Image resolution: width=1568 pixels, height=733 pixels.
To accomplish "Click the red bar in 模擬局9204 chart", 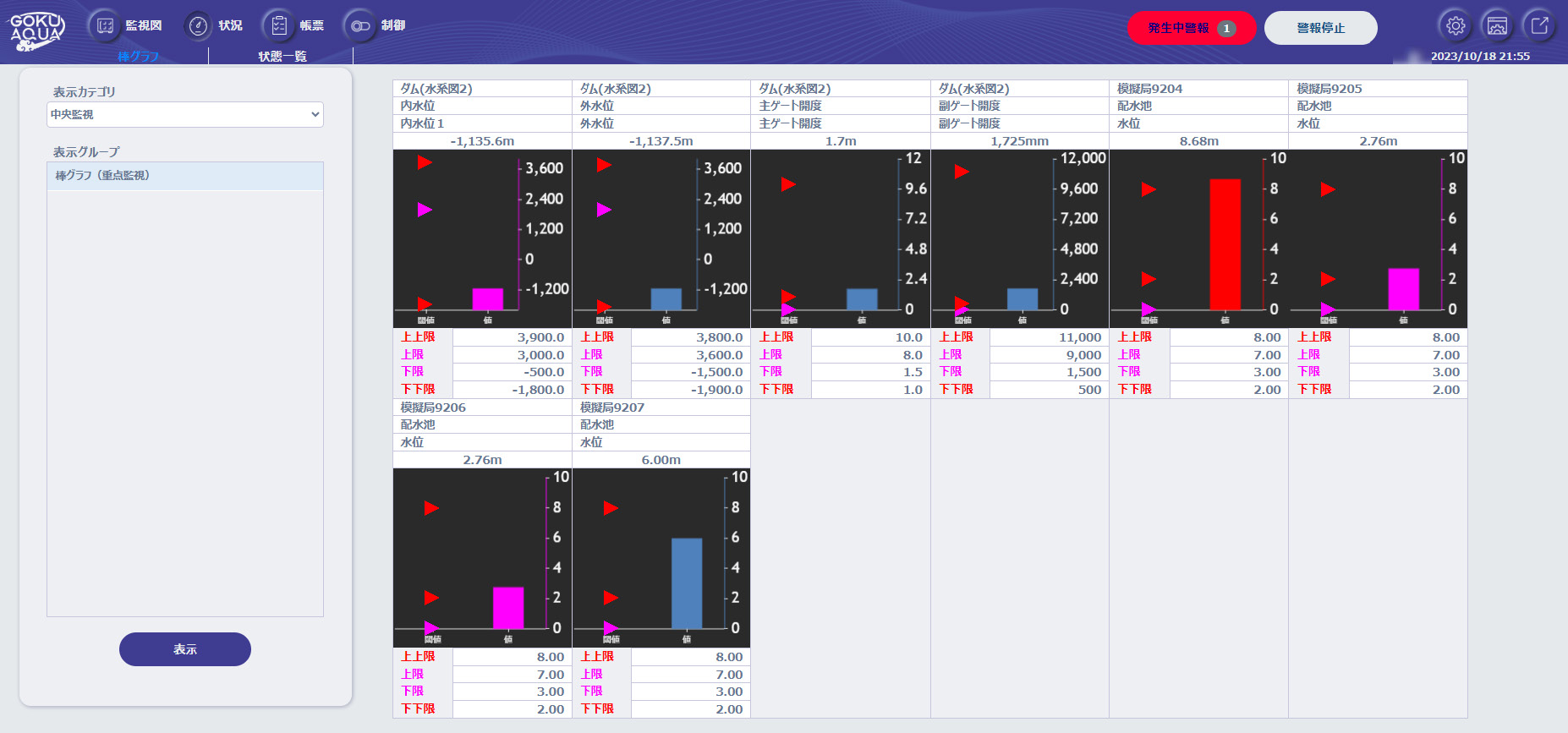I will coord(1225,243).
